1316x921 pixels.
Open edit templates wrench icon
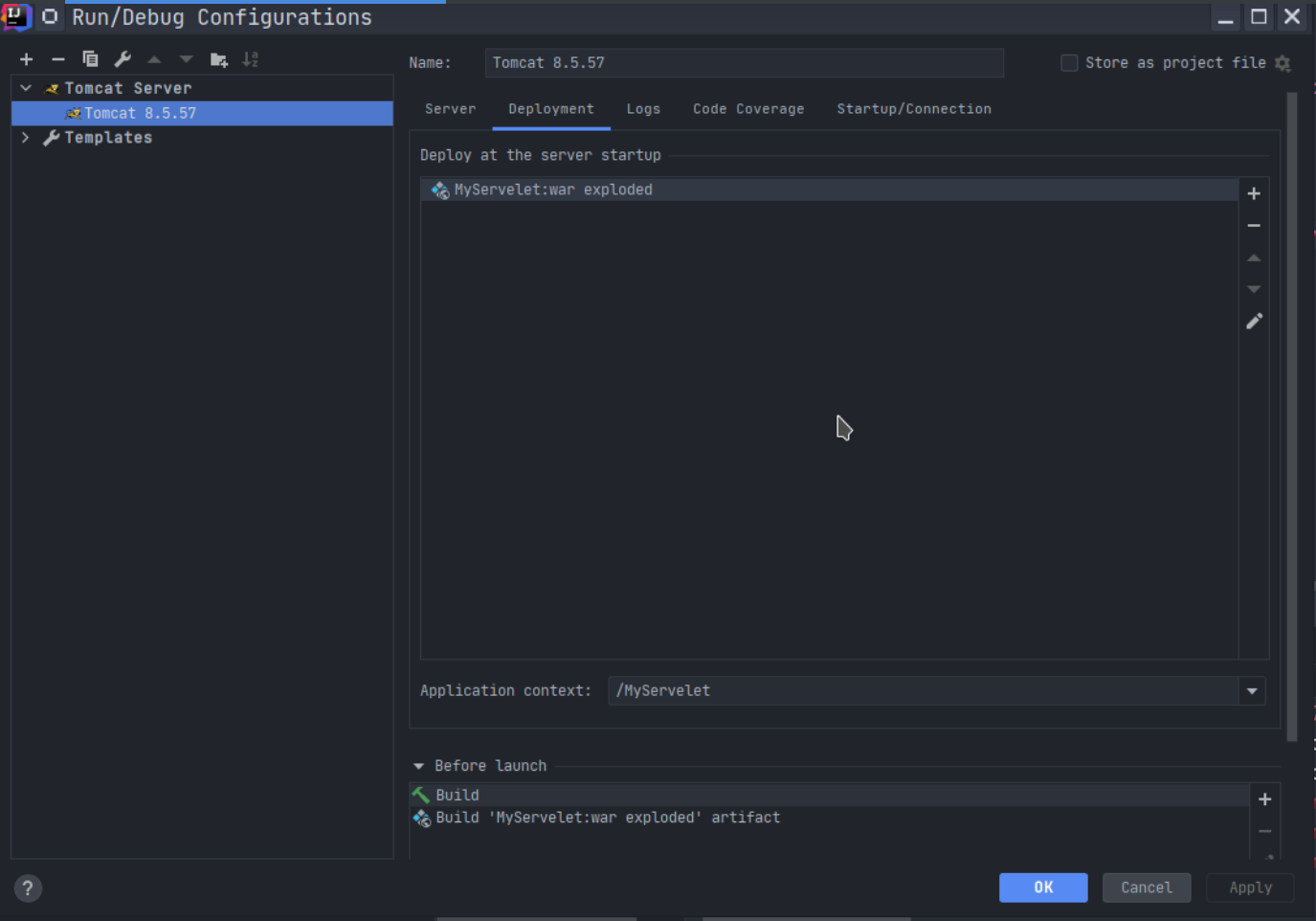pyautogui.click(x=123, y=59)
